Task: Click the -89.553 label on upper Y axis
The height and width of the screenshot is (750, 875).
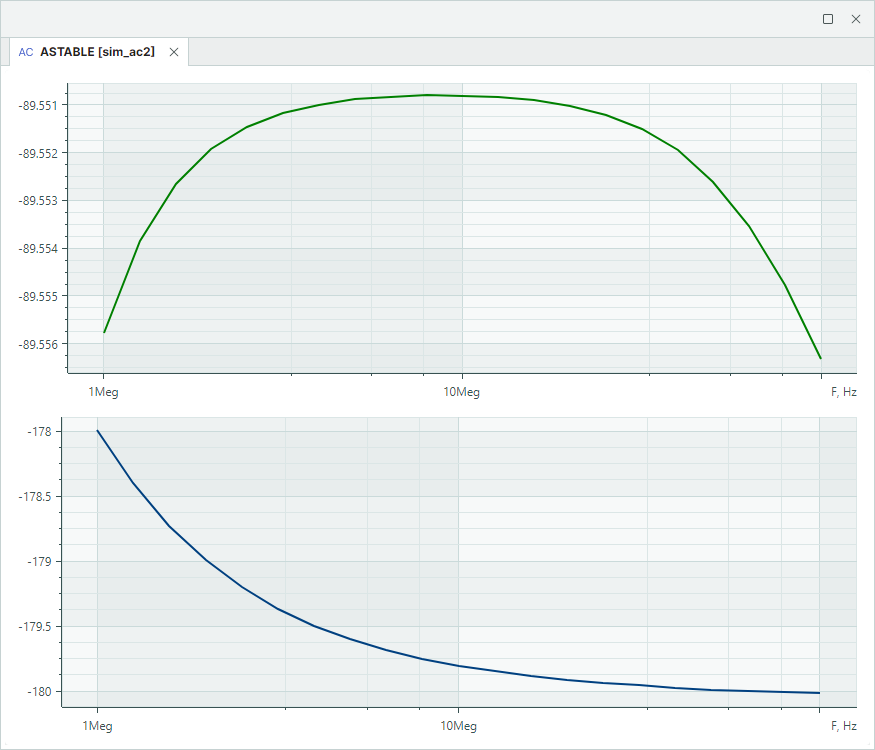Action: pos(39,201)
